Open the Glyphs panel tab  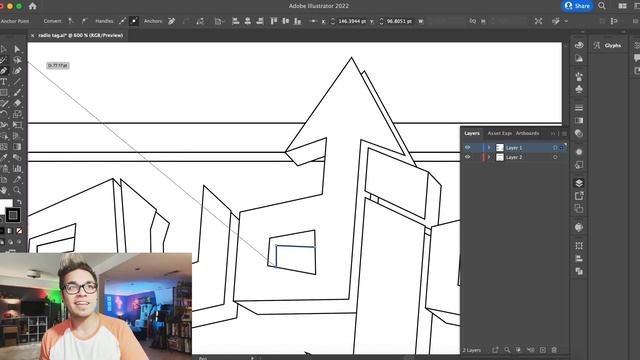click(x=608, y=46)
